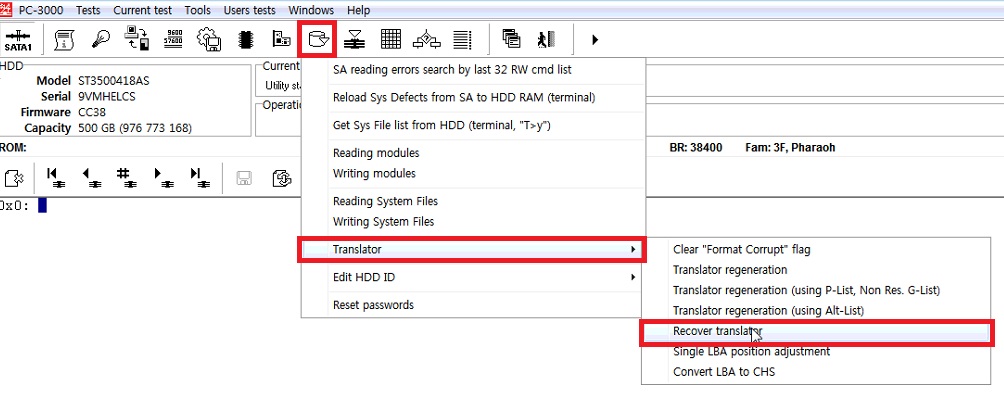The height and width of the screenshot is (410, 1004).
Task: Click the BR: 38400 status text
Action: (695, 148)
